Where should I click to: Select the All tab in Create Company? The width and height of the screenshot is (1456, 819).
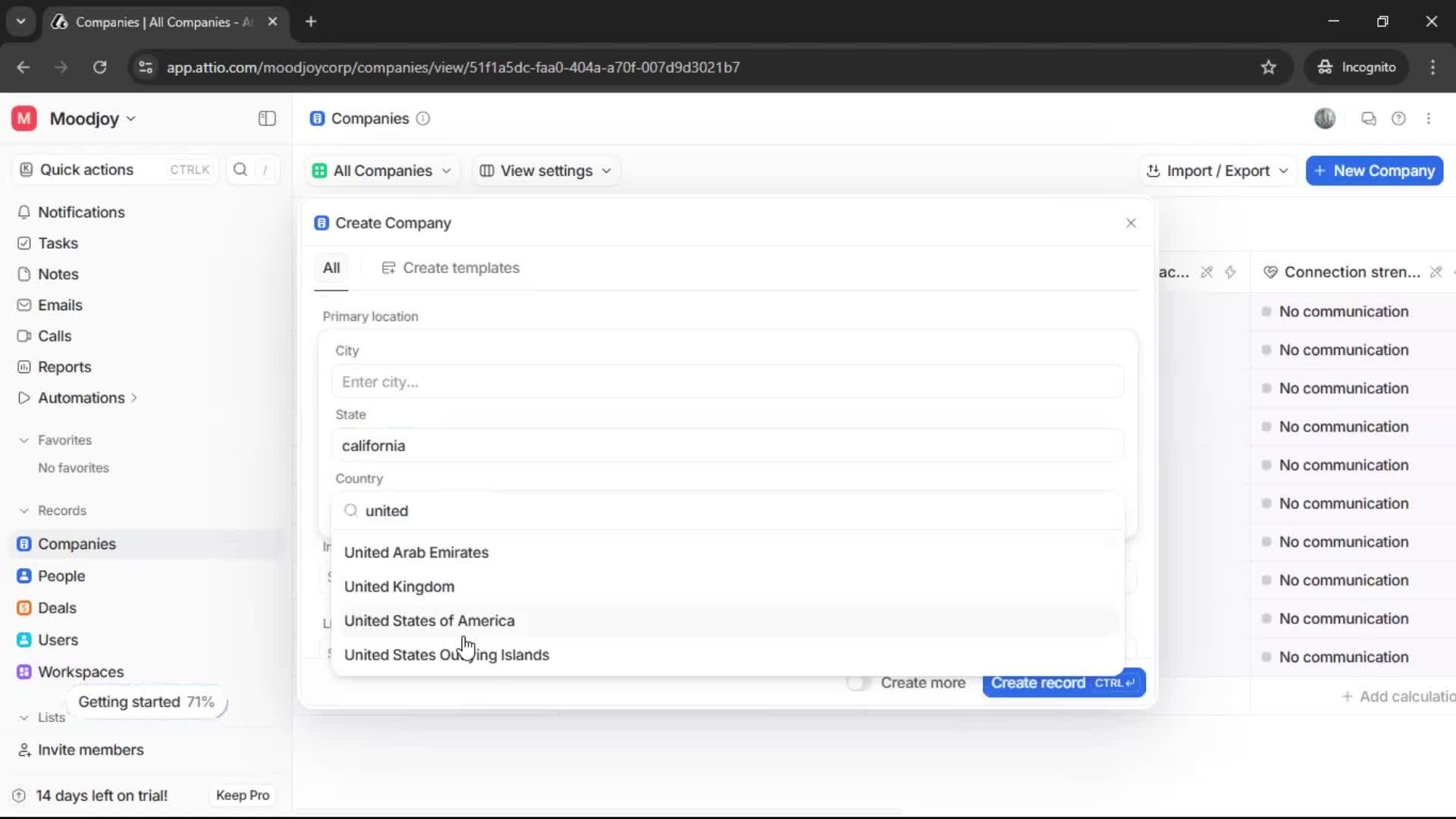(x=331, y=267)
